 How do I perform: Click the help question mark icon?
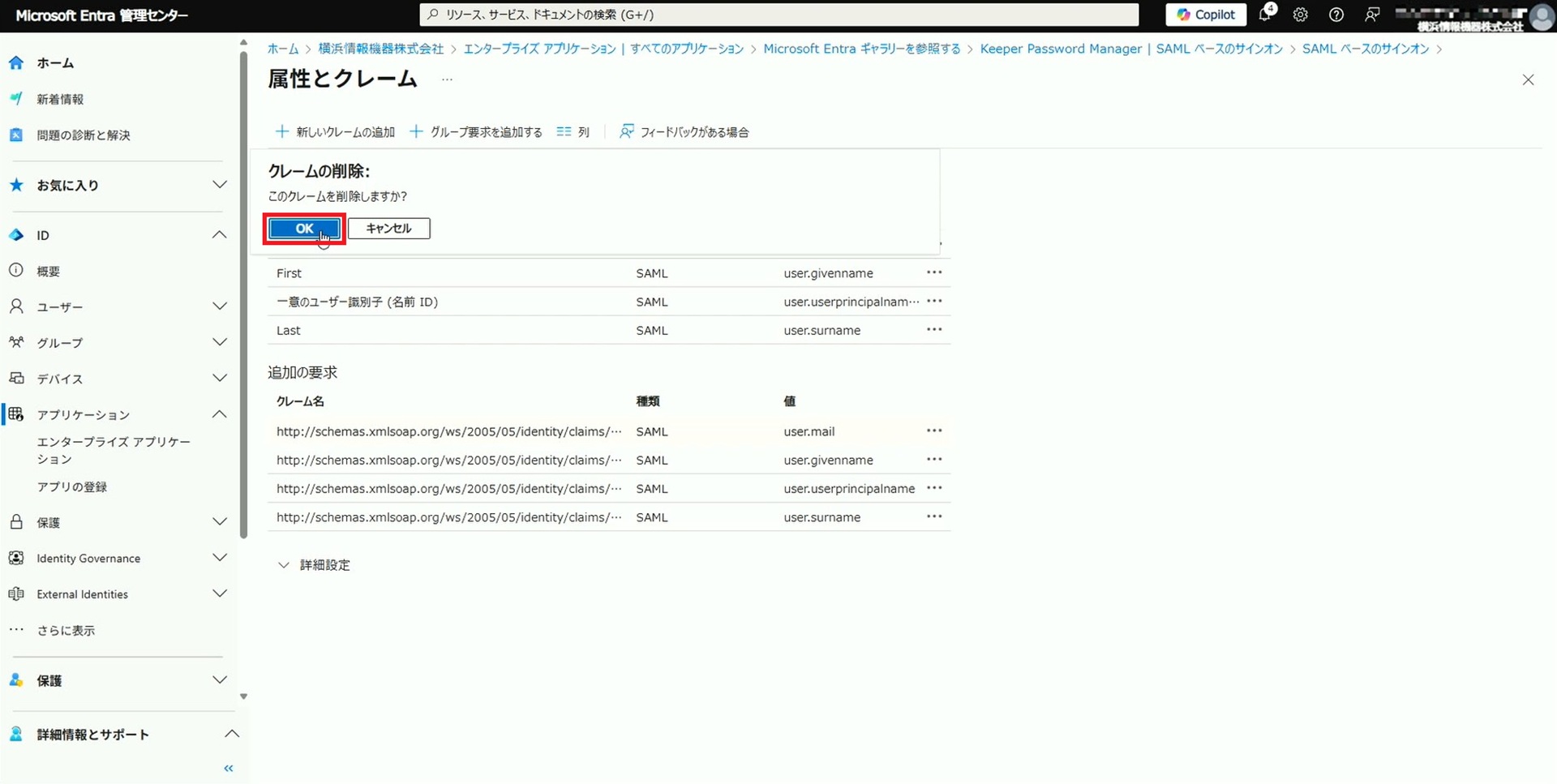point(1336,15)
